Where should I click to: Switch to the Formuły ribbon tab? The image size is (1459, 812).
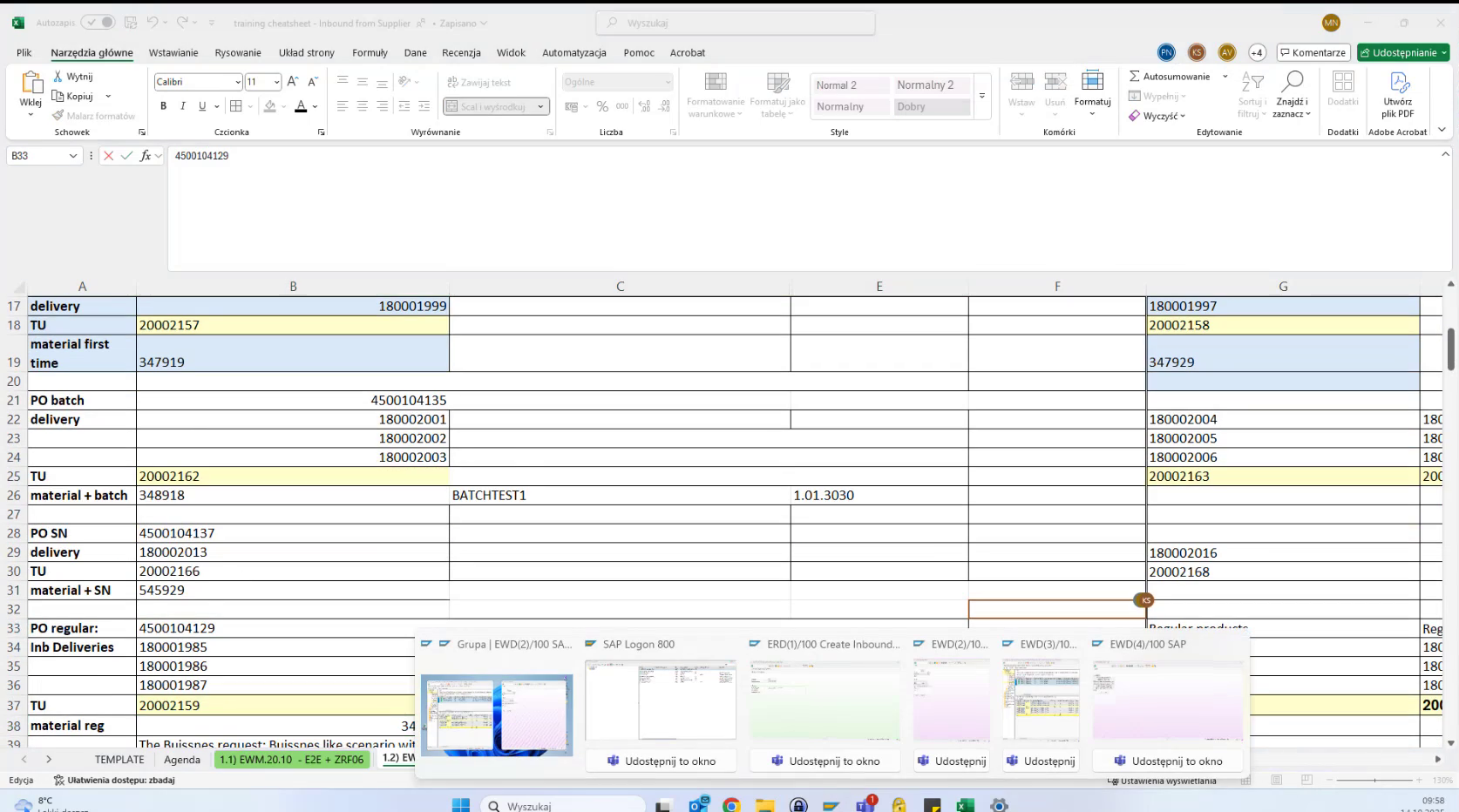370,52
